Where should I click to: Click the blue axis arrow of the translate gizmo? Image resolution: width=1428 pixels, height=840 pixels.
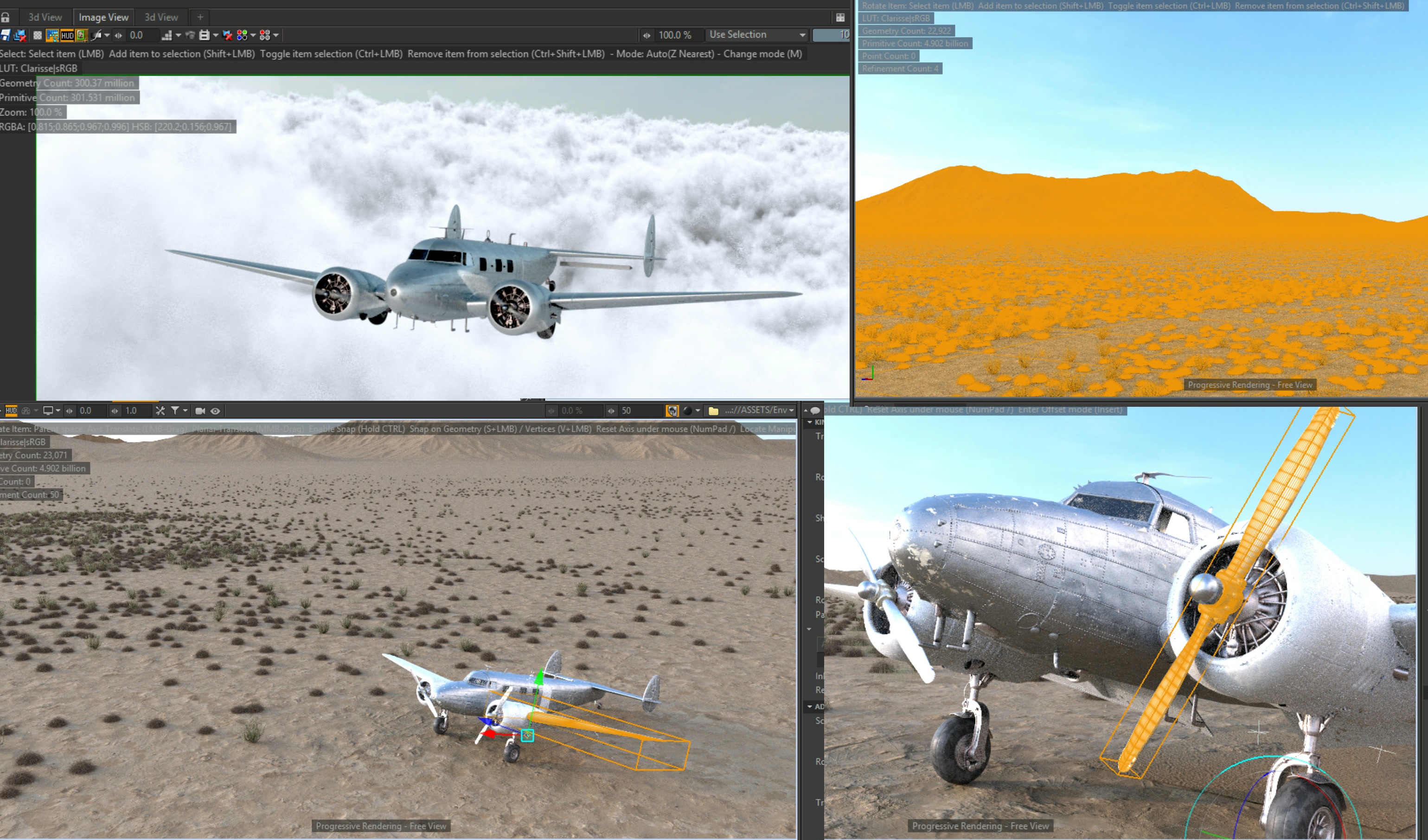point(486,722)
